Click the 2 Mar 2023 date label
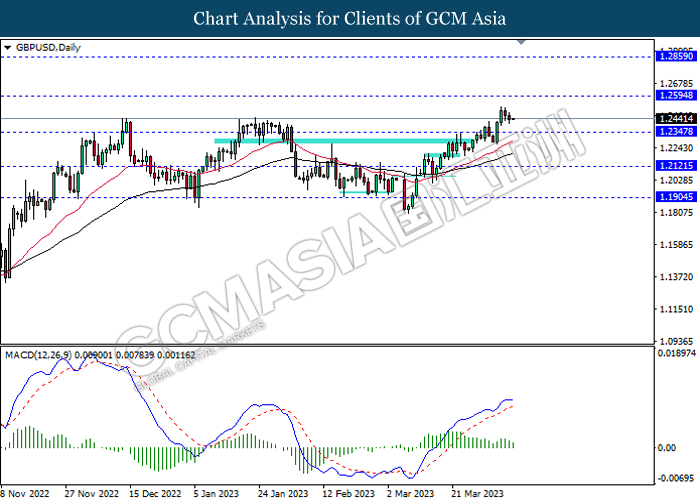 [411, 493]
